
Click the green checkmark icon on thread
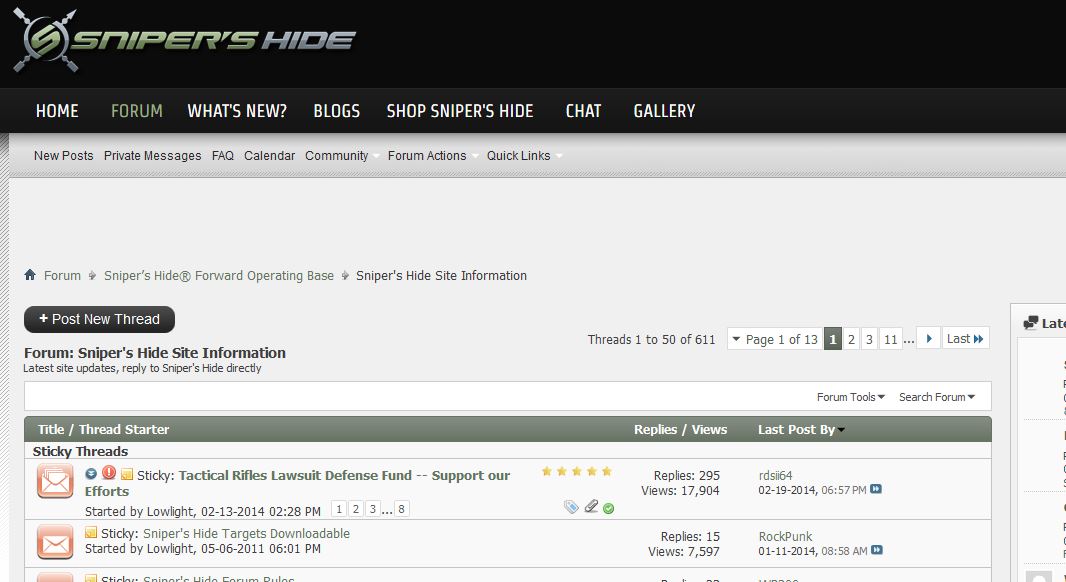click(608, 509)
